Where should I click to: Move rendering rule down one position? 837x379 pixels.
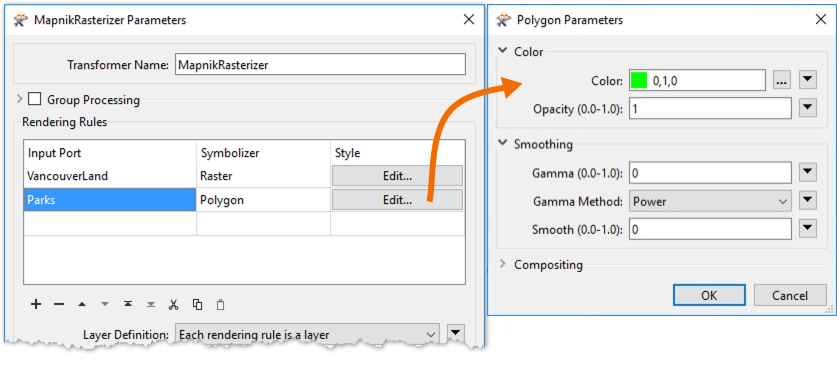[105, 304]
